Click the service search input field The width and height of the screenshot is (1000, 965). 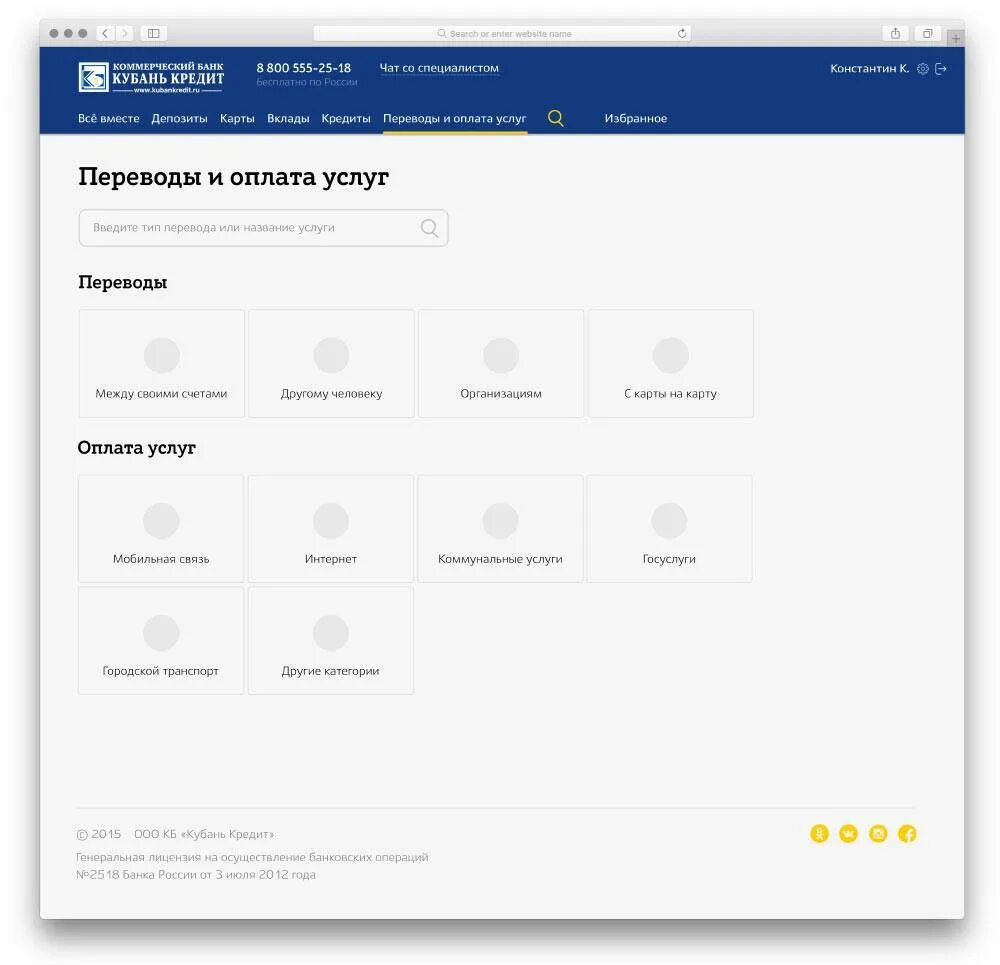pyautogui.click(x=263, y=228)
